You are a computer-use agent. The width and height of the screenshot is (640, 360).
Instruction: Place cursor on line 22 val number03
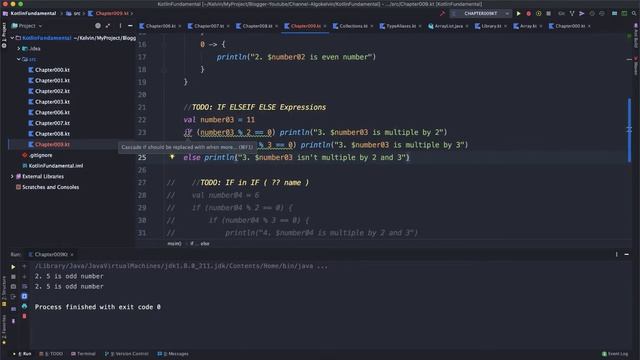point(219,120)
